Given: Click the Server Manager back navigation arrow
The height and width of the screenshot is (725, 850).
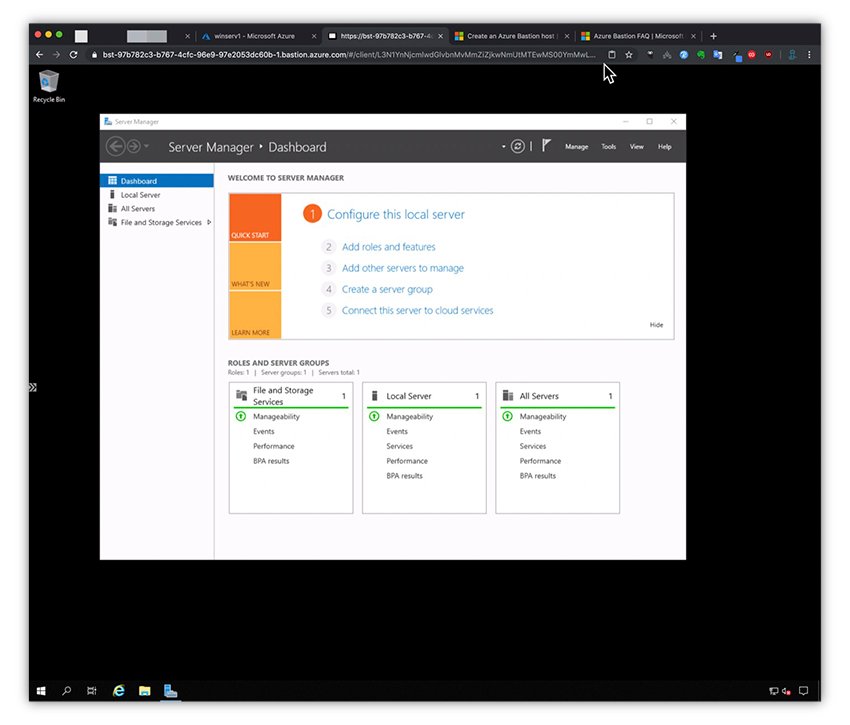Looking at the screenshot, I should 116,146.
